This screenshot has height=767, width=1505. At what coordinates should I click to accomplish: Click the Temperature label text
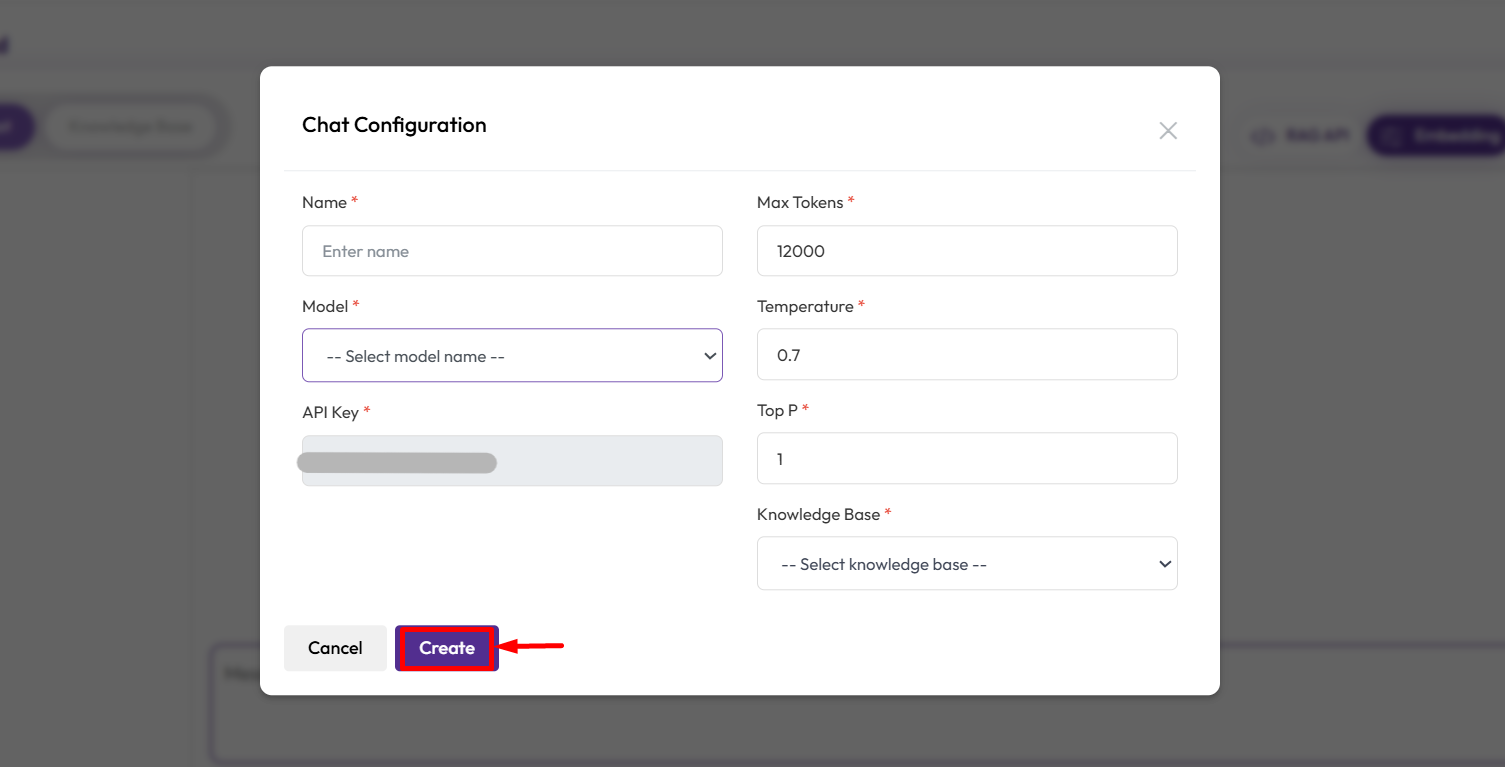[805, 306]
